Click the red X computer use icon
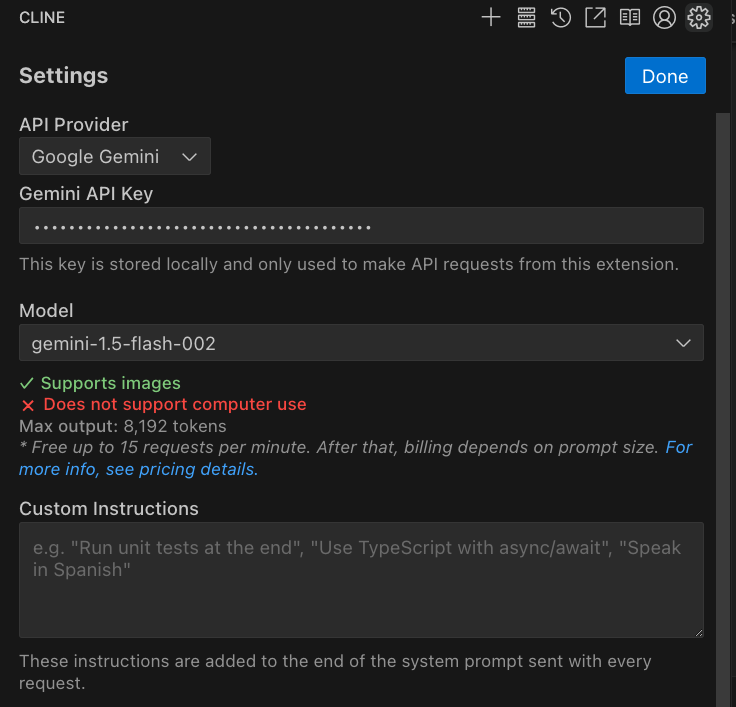 pyautogui.click(x=28, y=405)
